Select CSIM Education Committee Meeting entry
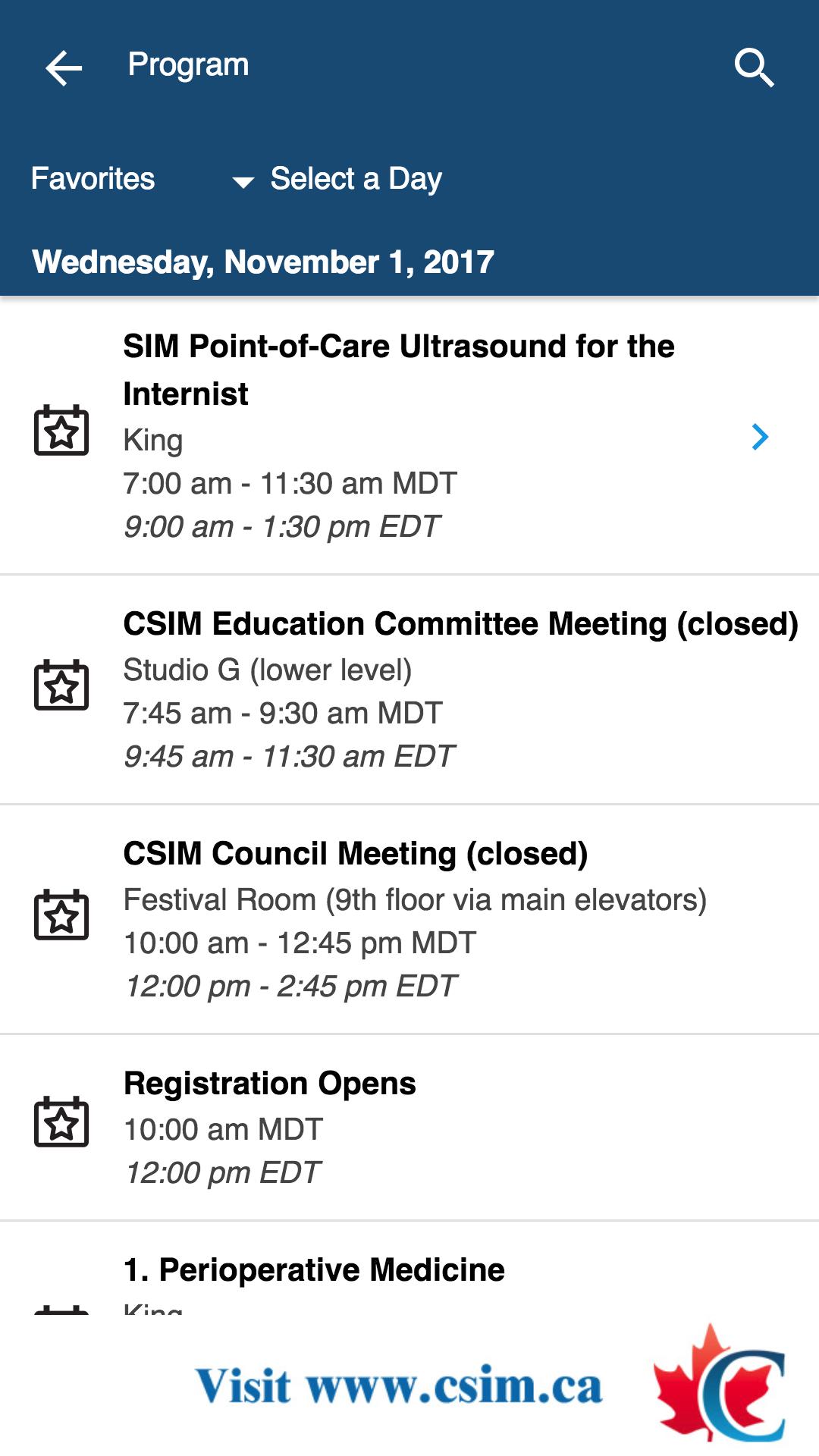 [x=460, y=624]
